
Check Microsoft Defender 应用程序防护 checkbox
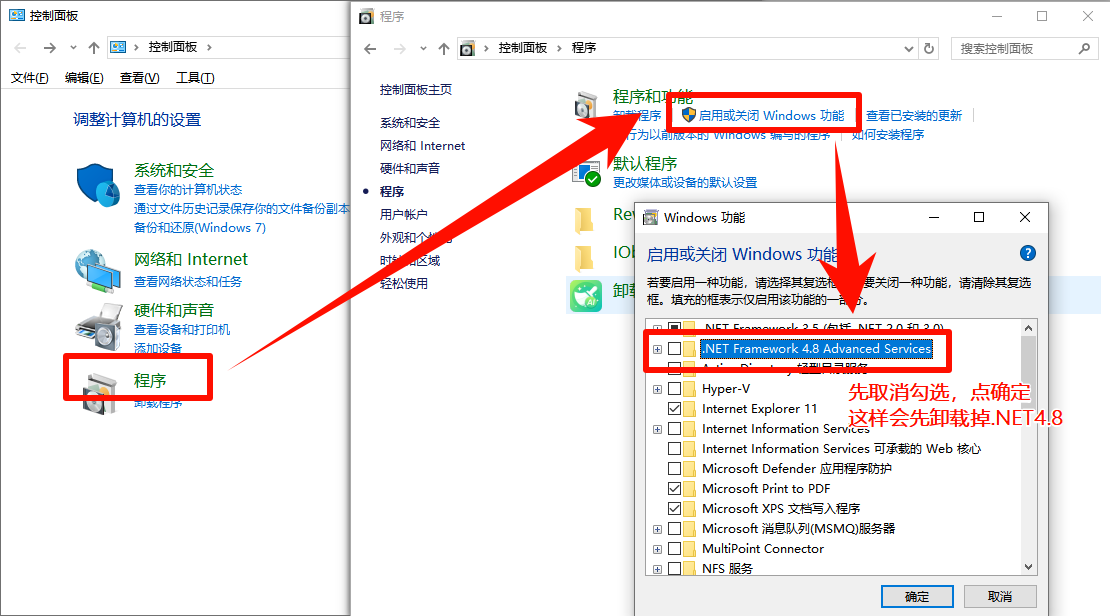coord(675,469)
